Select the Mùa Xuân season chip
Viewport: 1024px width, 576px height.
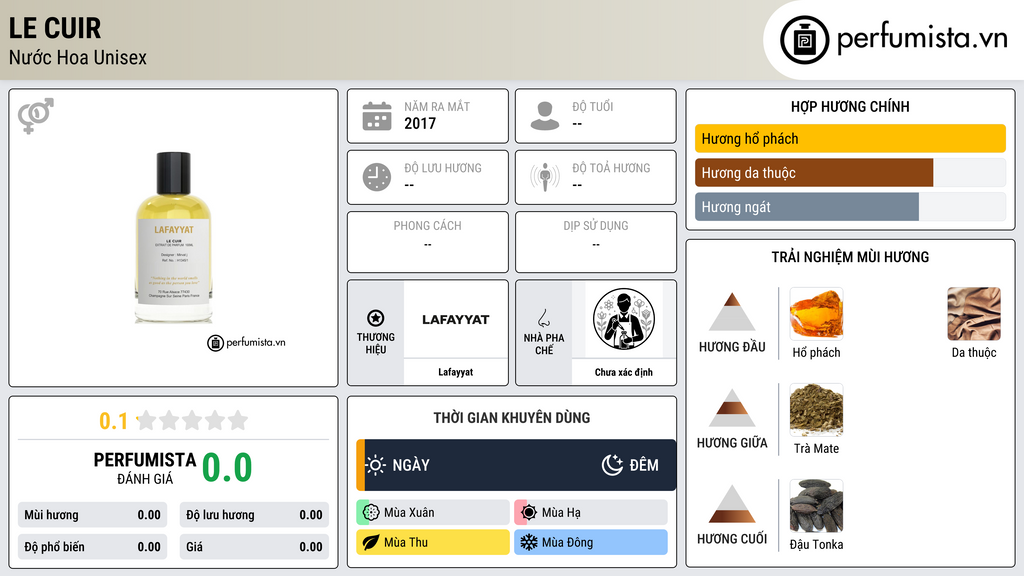[433, 513]
